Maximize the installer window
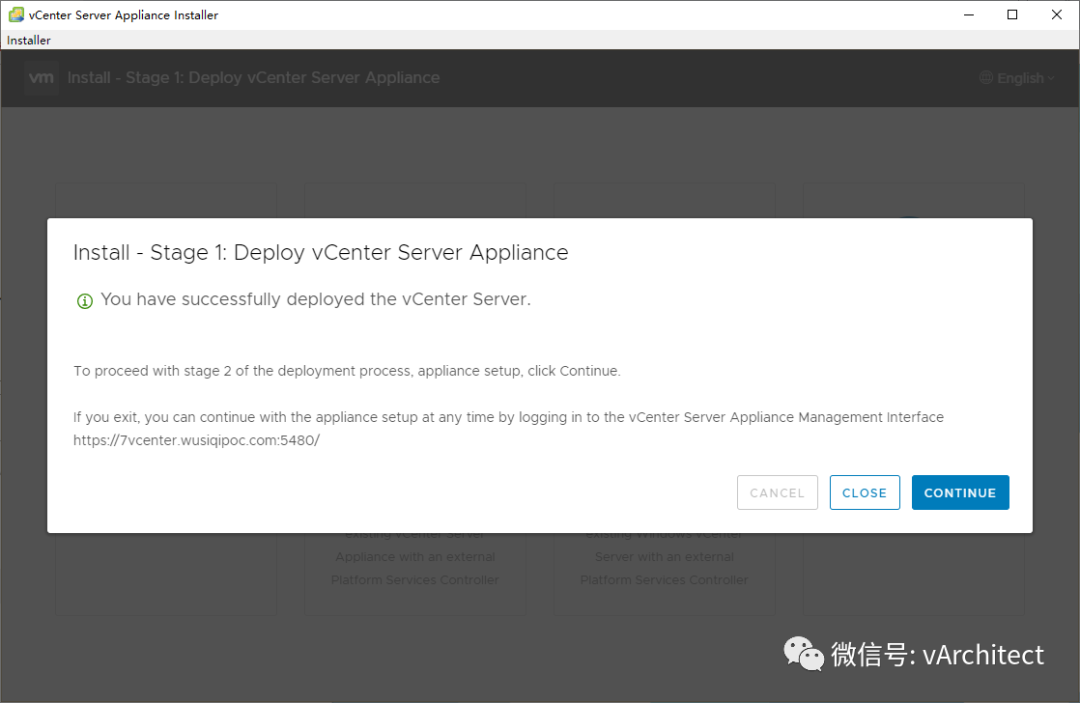 (x=1012, y=14)
